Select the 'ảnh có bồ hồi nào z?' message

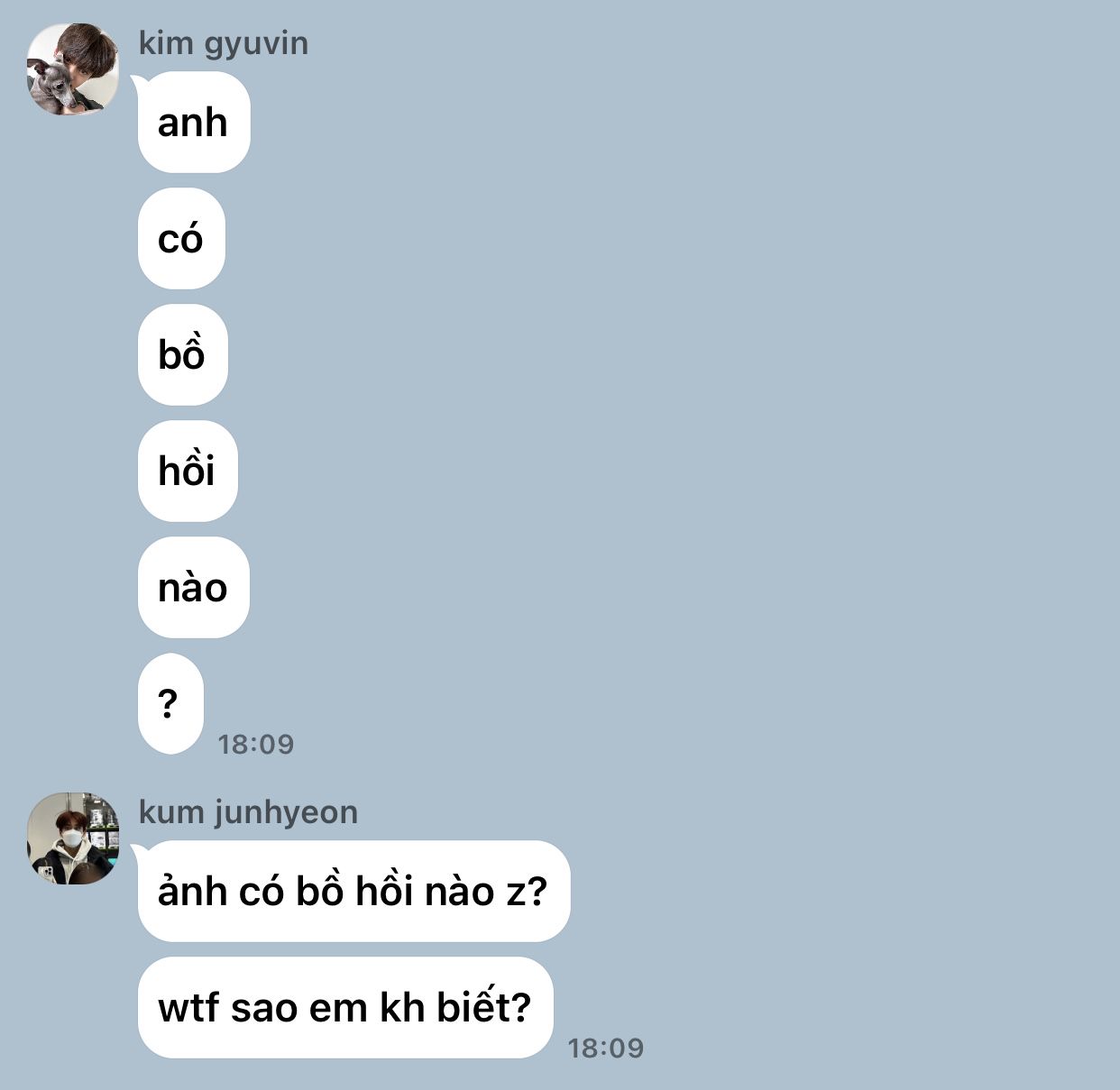(353, 892)
